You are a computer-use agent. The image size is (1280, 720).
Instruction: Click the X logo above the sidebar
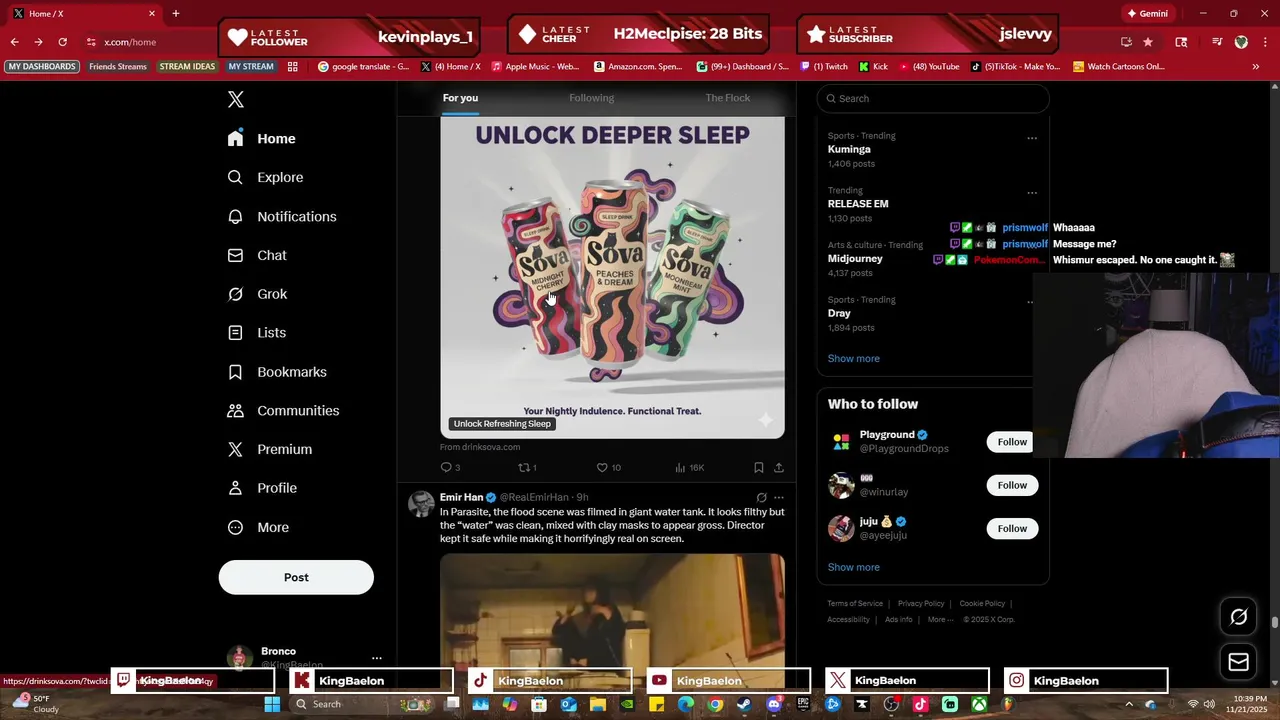(x=235, y=99)
